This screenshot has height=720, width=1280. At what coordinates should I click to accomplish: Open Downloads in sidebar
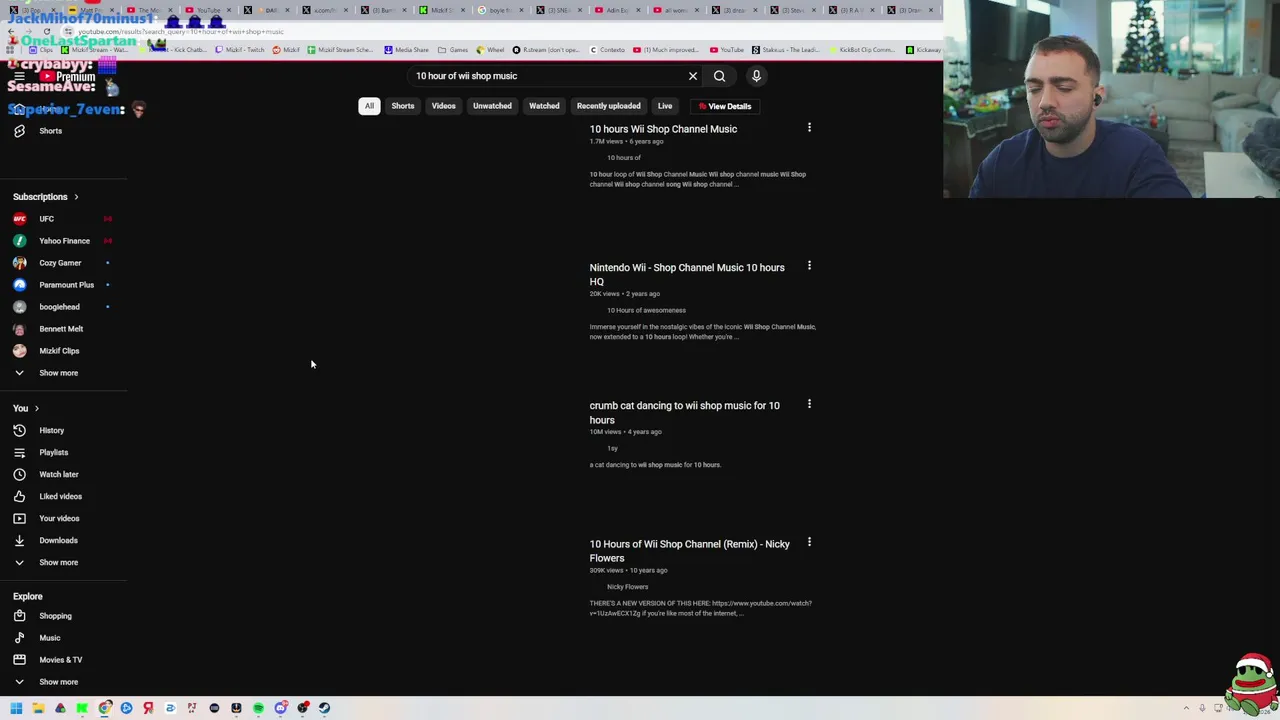point(64,540)
